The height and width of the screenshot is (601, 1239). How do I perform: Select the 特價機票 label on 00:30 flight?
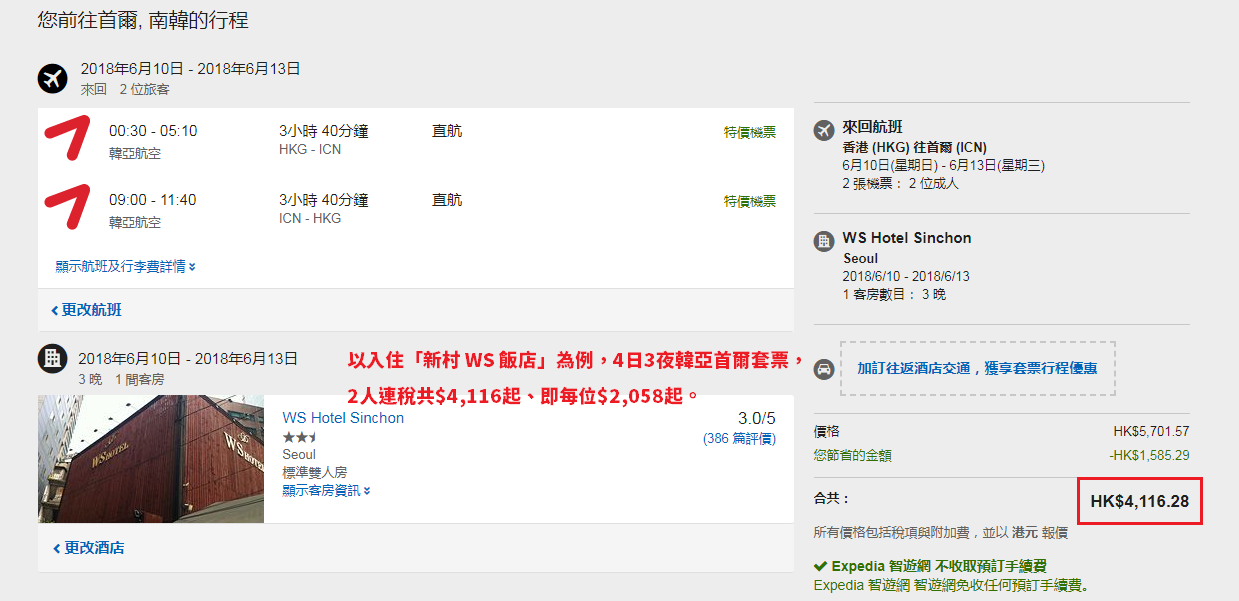750,132
